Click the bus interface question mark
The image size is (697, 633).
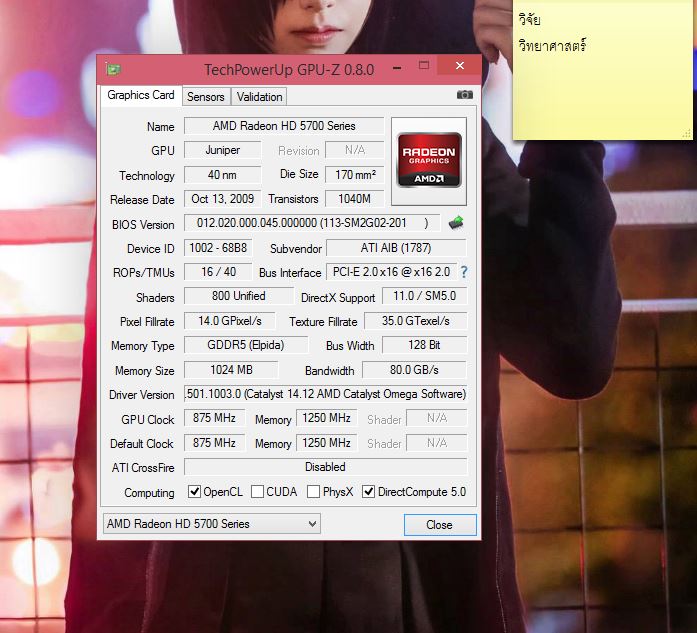[464, 272]
